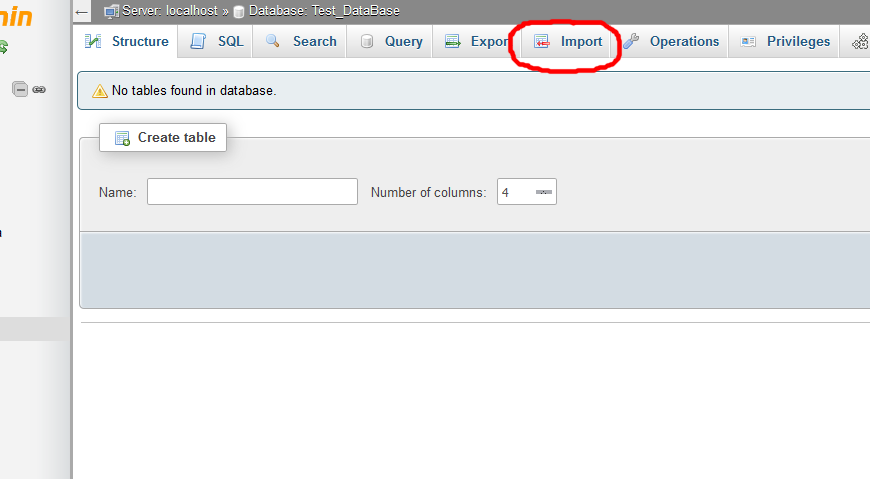The height and width of the screenshot is (479, 870).
Task: Go to the Query tab
Action: pos(392,42)
